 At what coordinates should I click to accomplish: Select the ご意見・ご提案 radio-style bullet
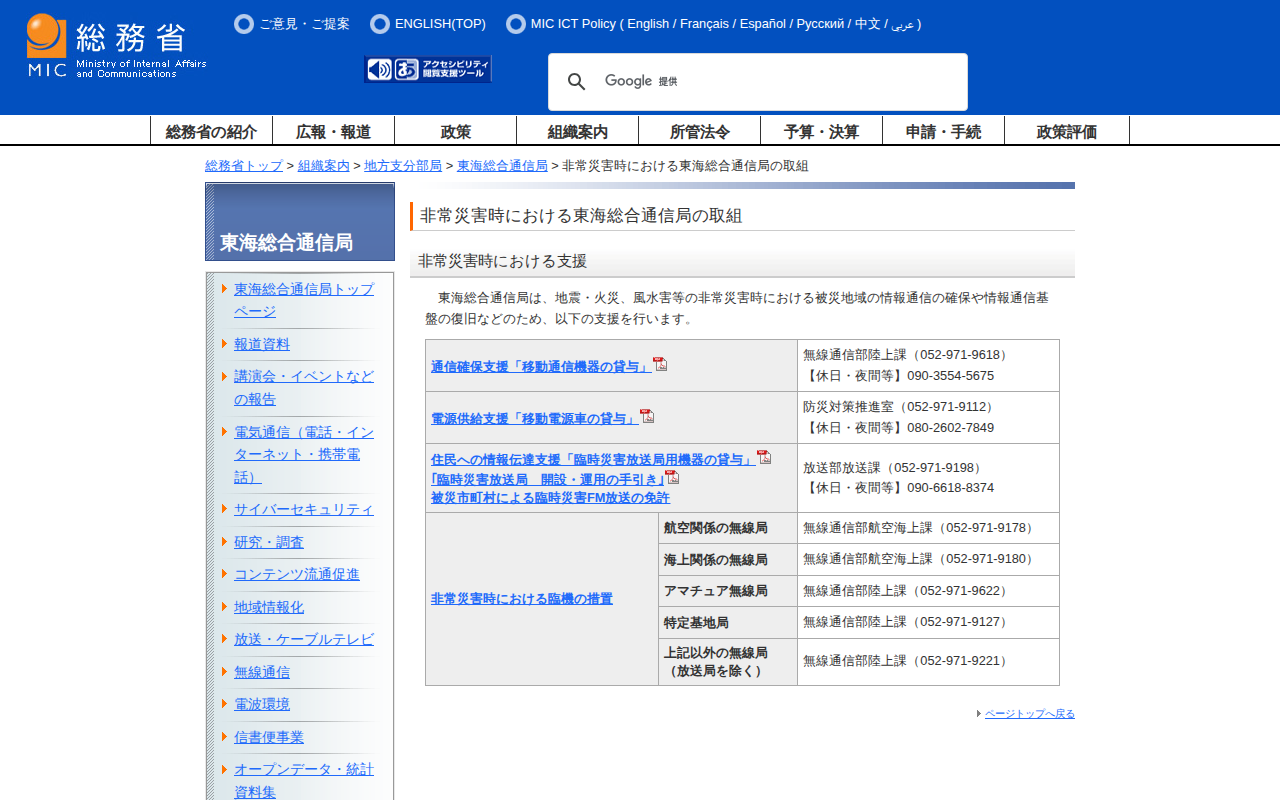244,24
